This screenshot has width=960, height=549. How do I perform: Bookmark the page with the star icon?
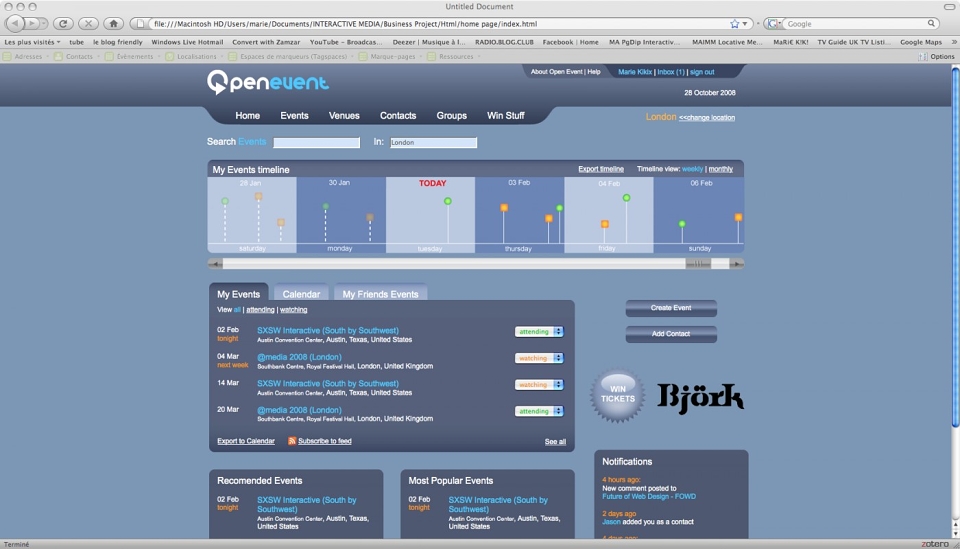click(735, 24)
